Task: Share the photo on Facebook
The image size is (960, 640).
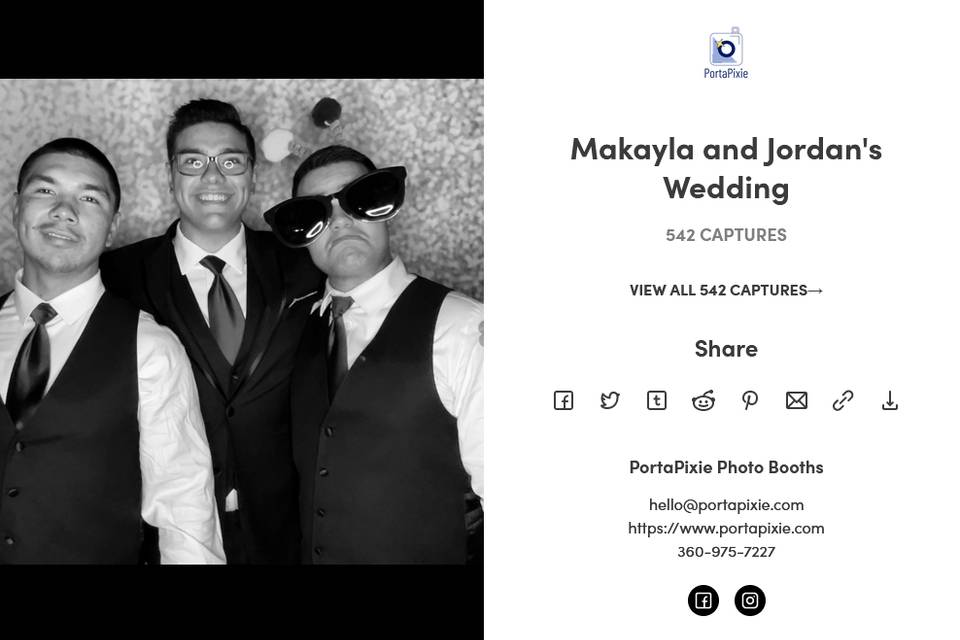Action: pos(563,401)
